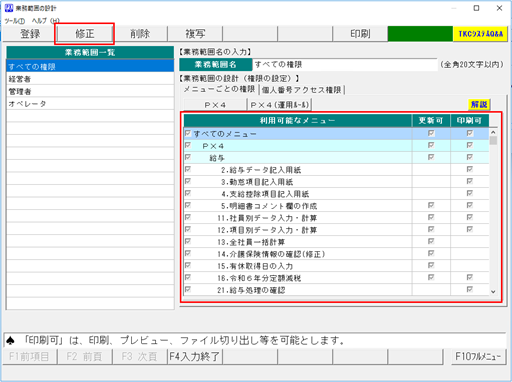Screen dimensions: 512x382
Task: Toggle 更新可 for the 給与 row
Action: tap(431, 157)
